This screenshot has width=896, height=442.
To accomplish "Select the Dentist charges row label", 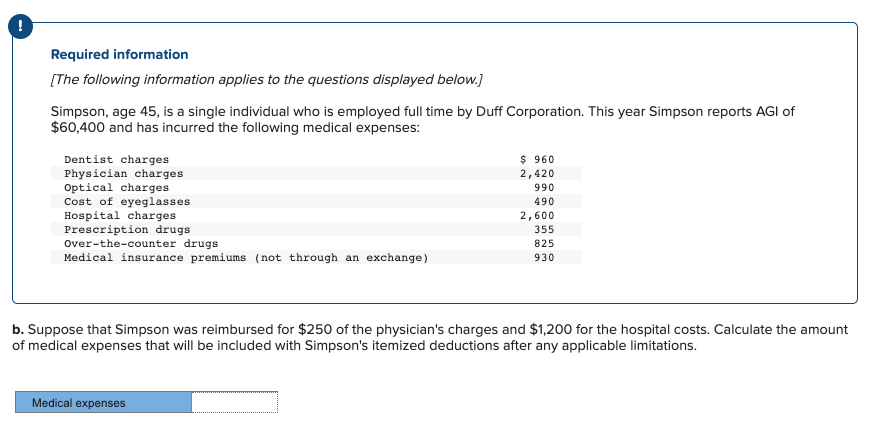I will (x=116, y=160).
